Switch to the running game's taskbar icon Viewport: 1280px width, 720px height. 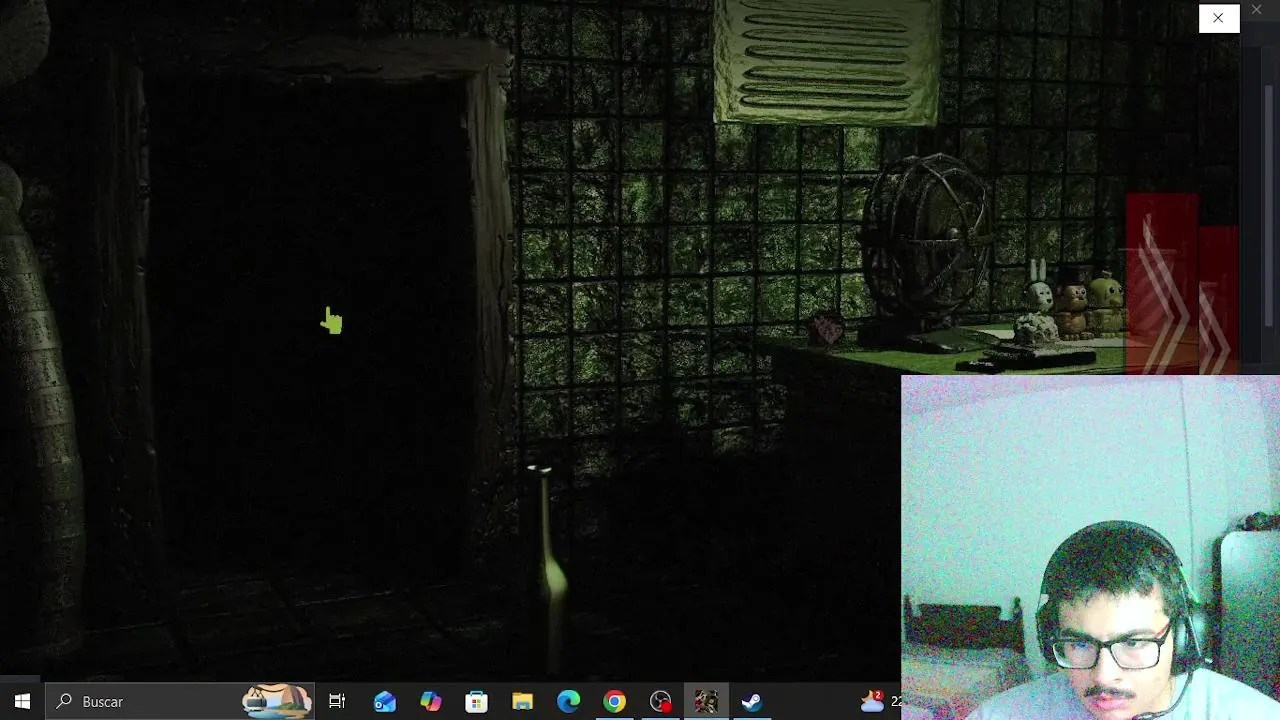coord(707,701)
